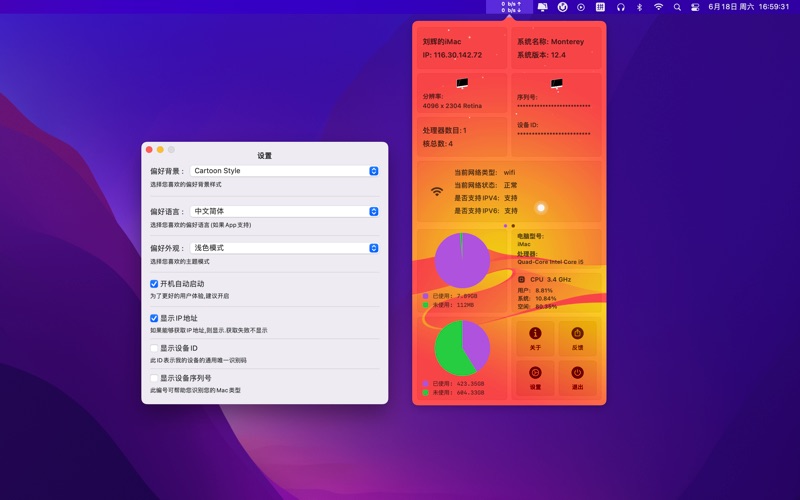The width and height of the screenshot is (800, 500).
Task: Click the monitor icon above 分辨率
Action: click(x=461, y=84)
